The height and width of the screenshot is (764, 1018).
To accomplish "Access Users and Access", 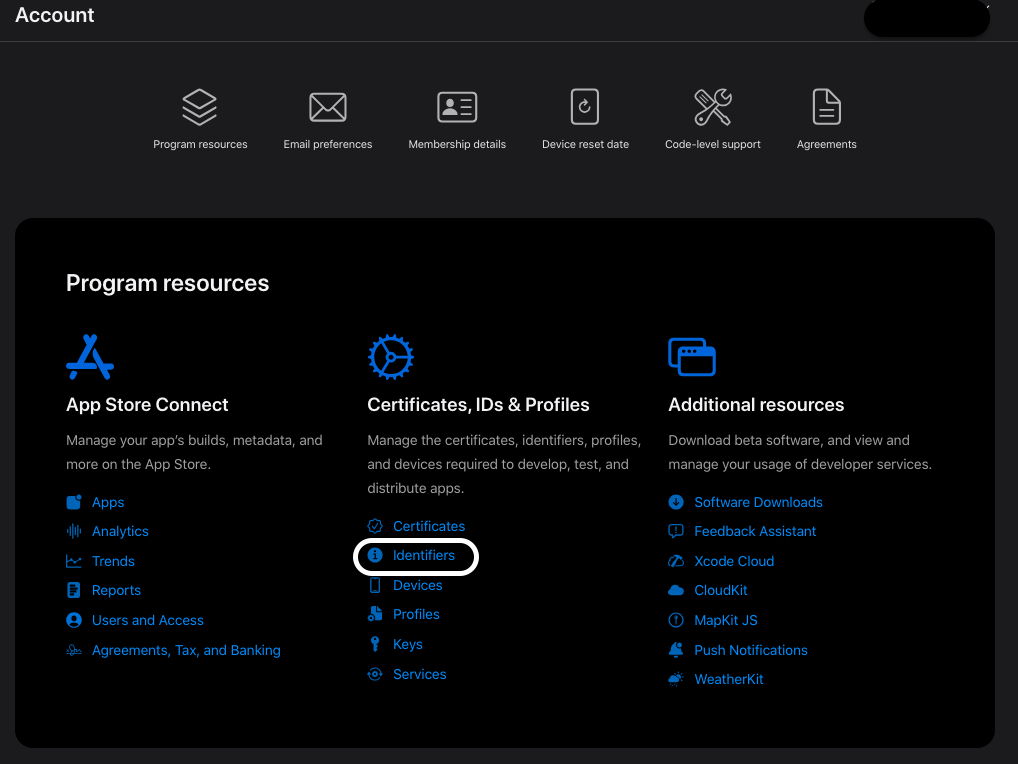I will (x=146, y=620).
